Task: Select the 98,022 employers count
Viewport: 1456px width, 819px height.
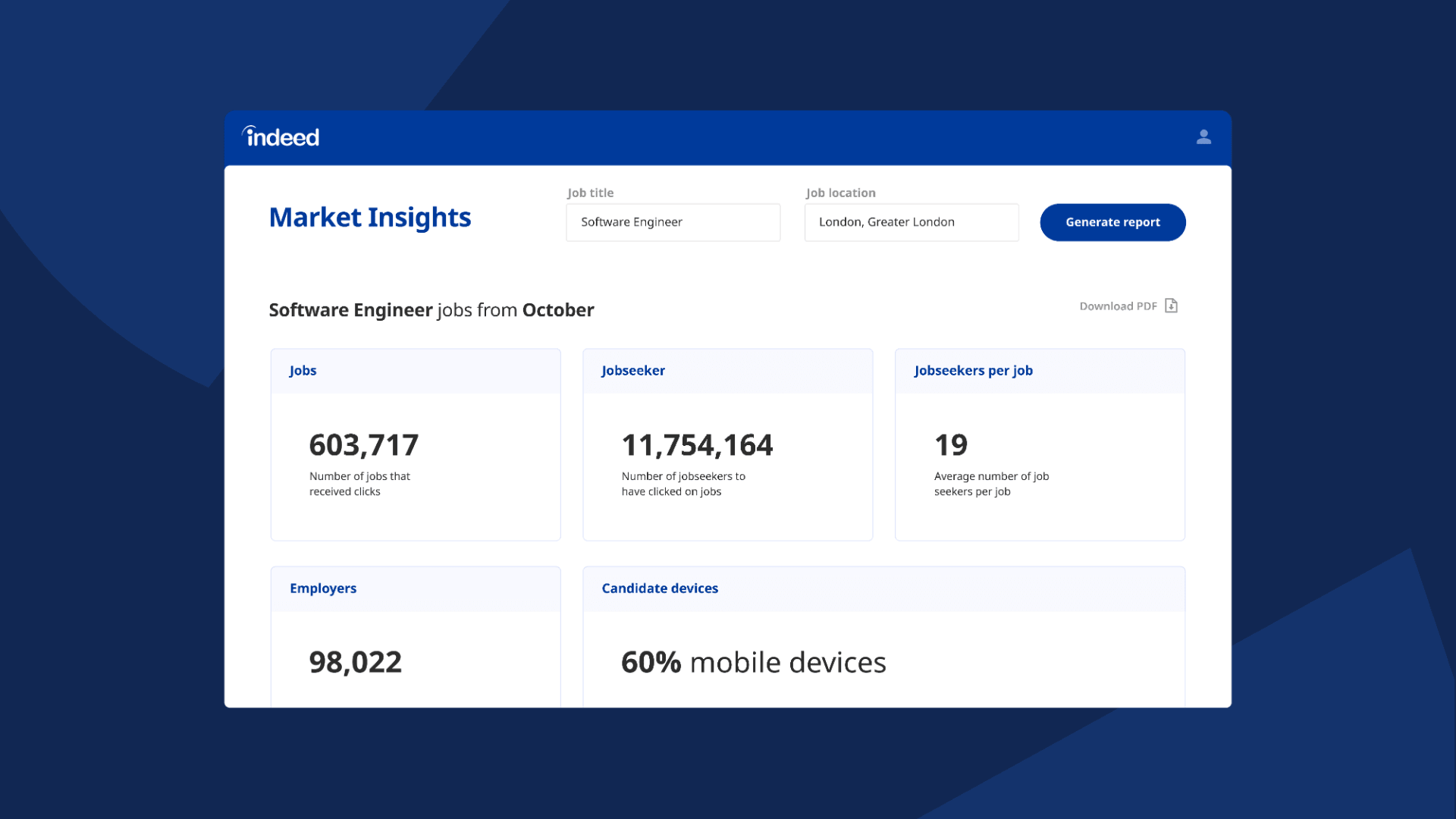Action: point(355,662)
